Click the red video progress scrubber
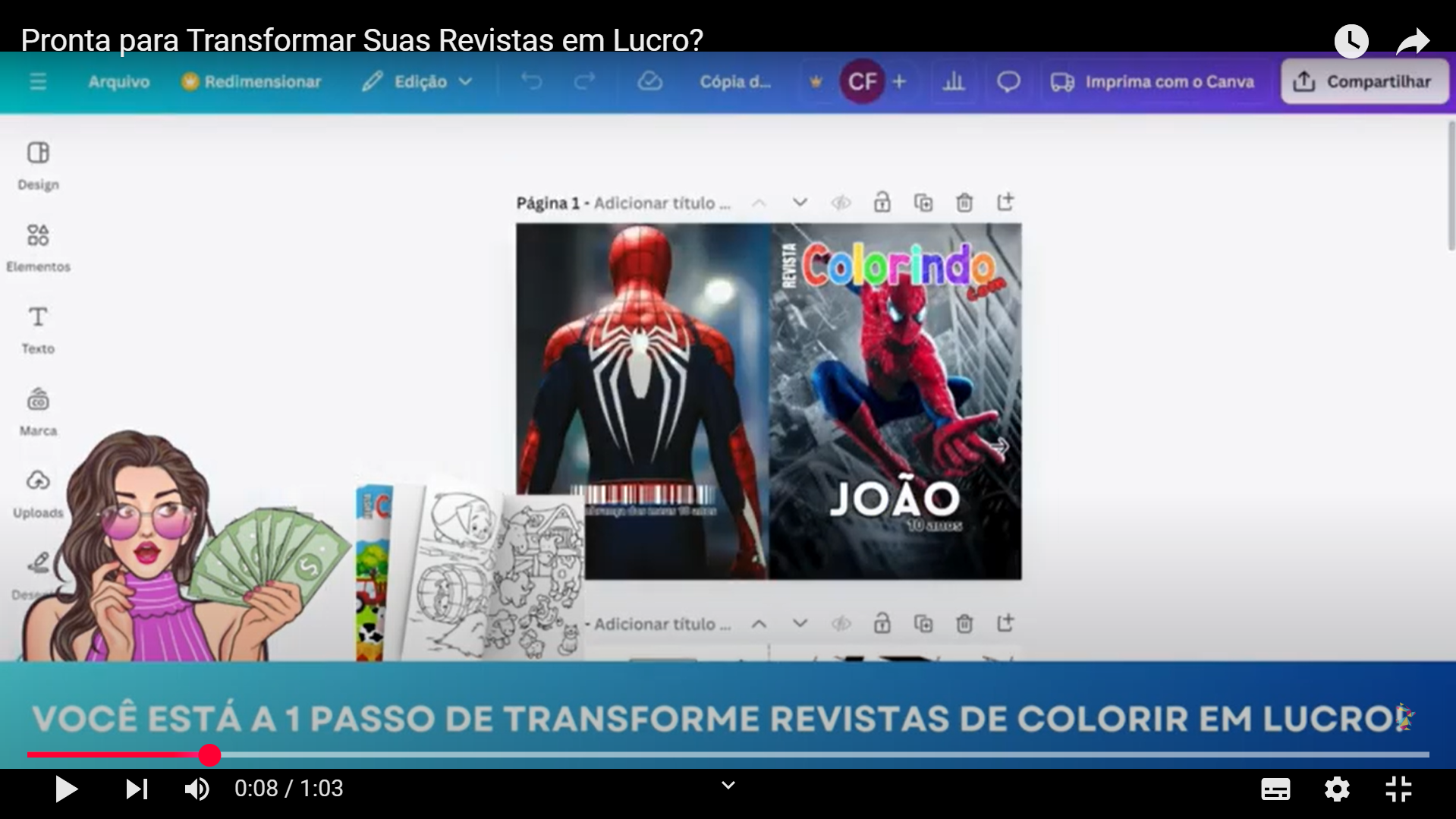1456x819 pixels. tap(209, 754)
